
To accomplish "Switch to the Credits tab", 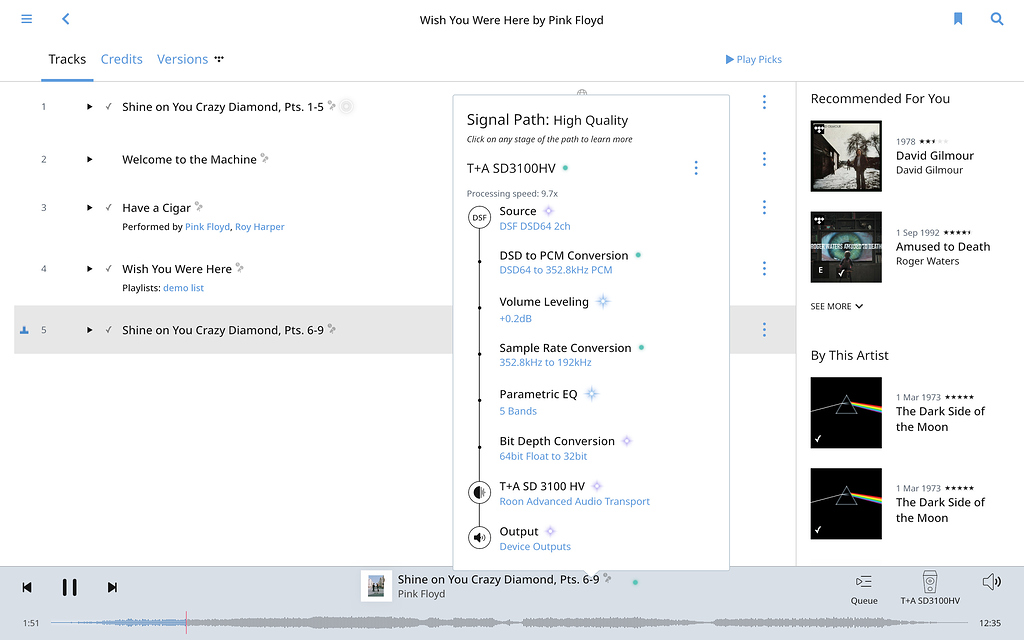I will coord(121,59).
